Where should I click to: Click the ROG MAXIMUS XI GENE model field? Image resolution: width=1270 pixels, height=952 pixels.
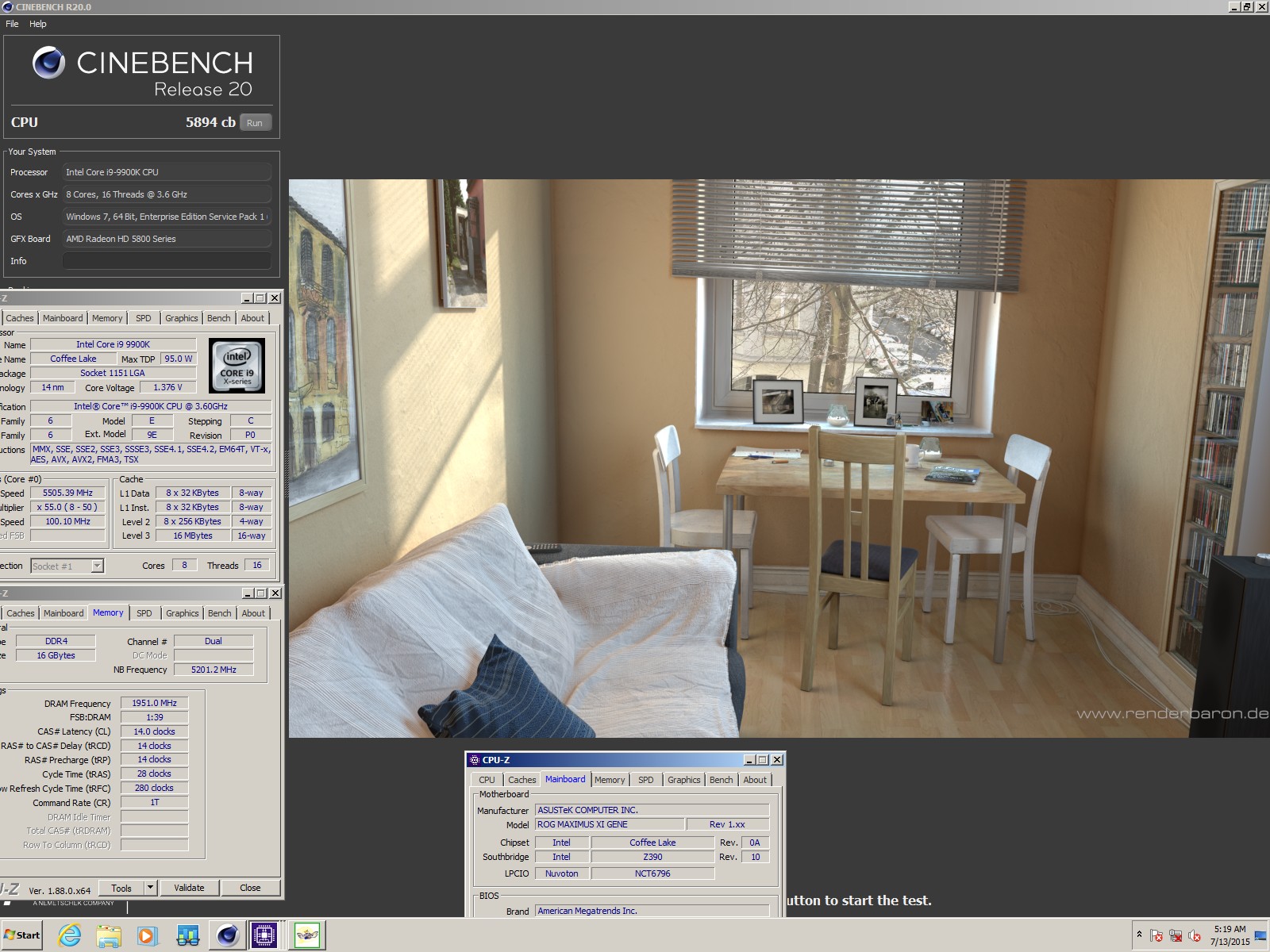coord(610,825)
